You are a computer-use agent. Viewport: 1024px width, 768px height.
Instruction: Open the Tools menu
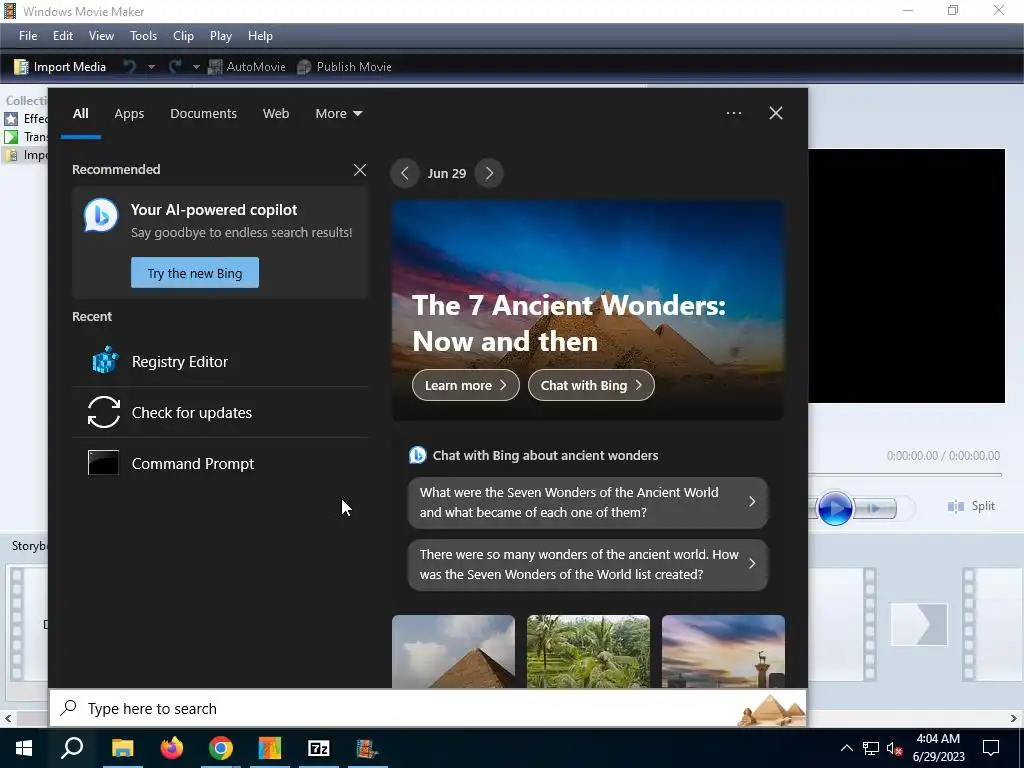click(x=143, y=36)
